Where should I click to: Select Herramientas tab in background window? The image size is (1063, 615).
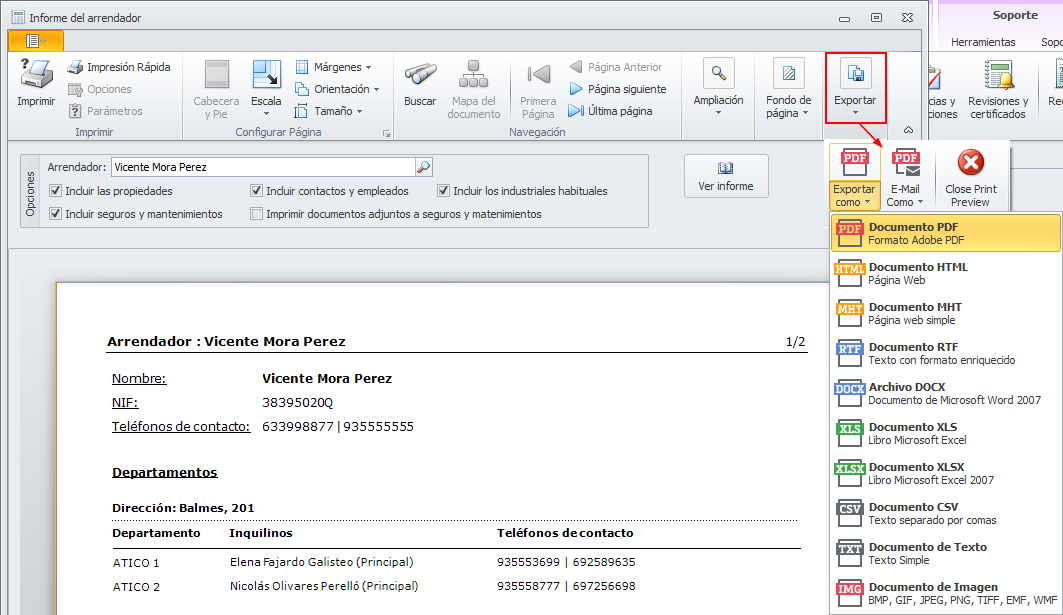coord(983,42)
